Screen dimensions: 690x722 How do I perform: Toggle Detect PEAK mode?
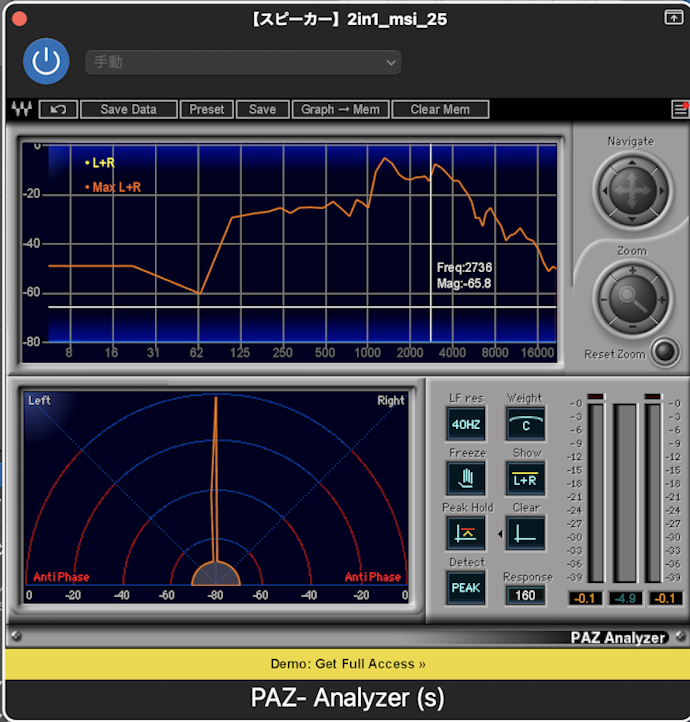click(x=466, y=588)
